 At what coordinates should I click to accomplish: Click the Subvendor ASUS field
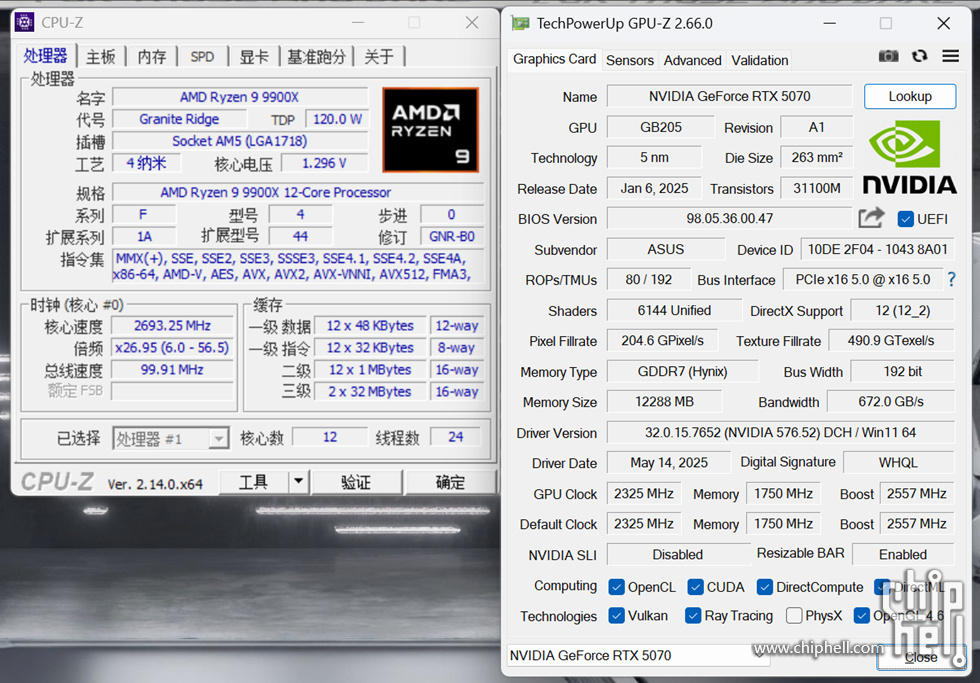pos(666,249)
